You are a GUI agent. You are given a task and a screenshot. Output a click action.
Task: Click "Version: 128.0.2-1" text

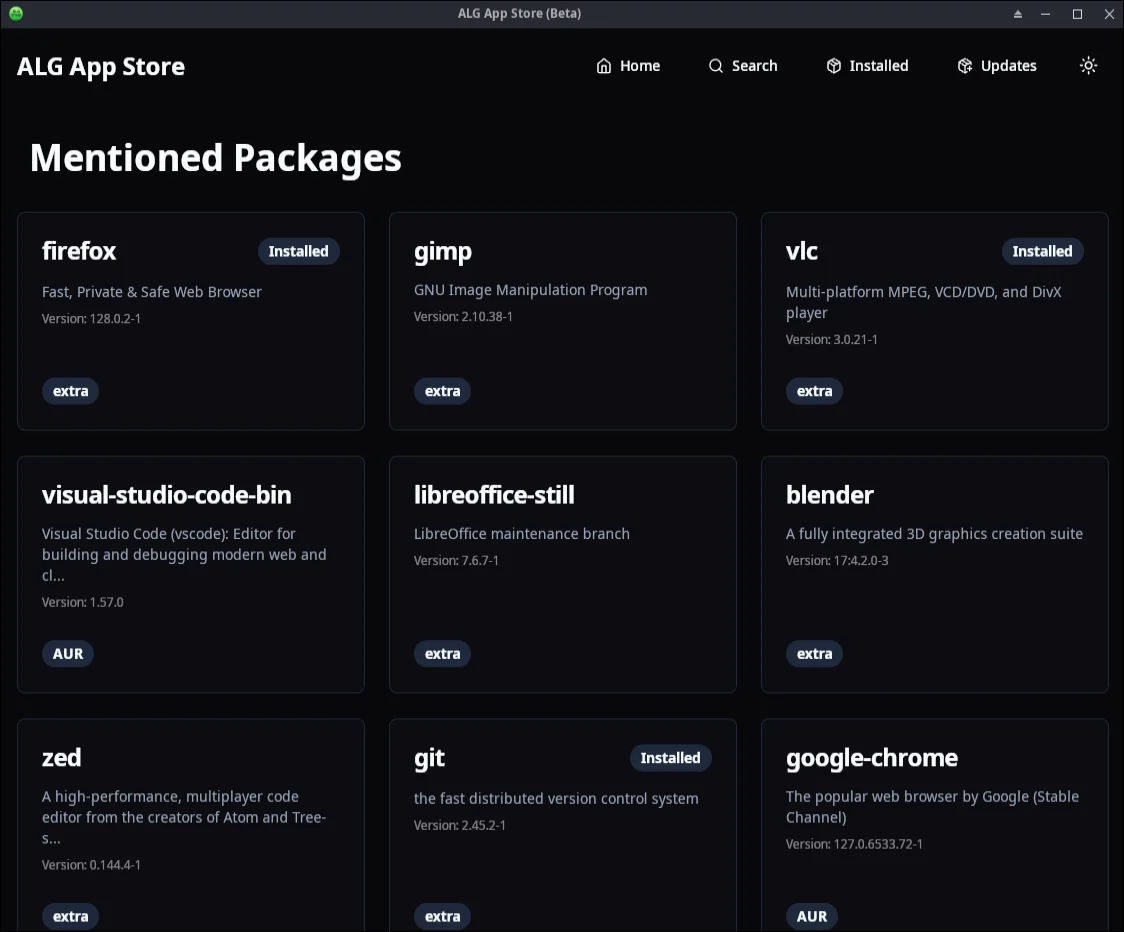91,318
